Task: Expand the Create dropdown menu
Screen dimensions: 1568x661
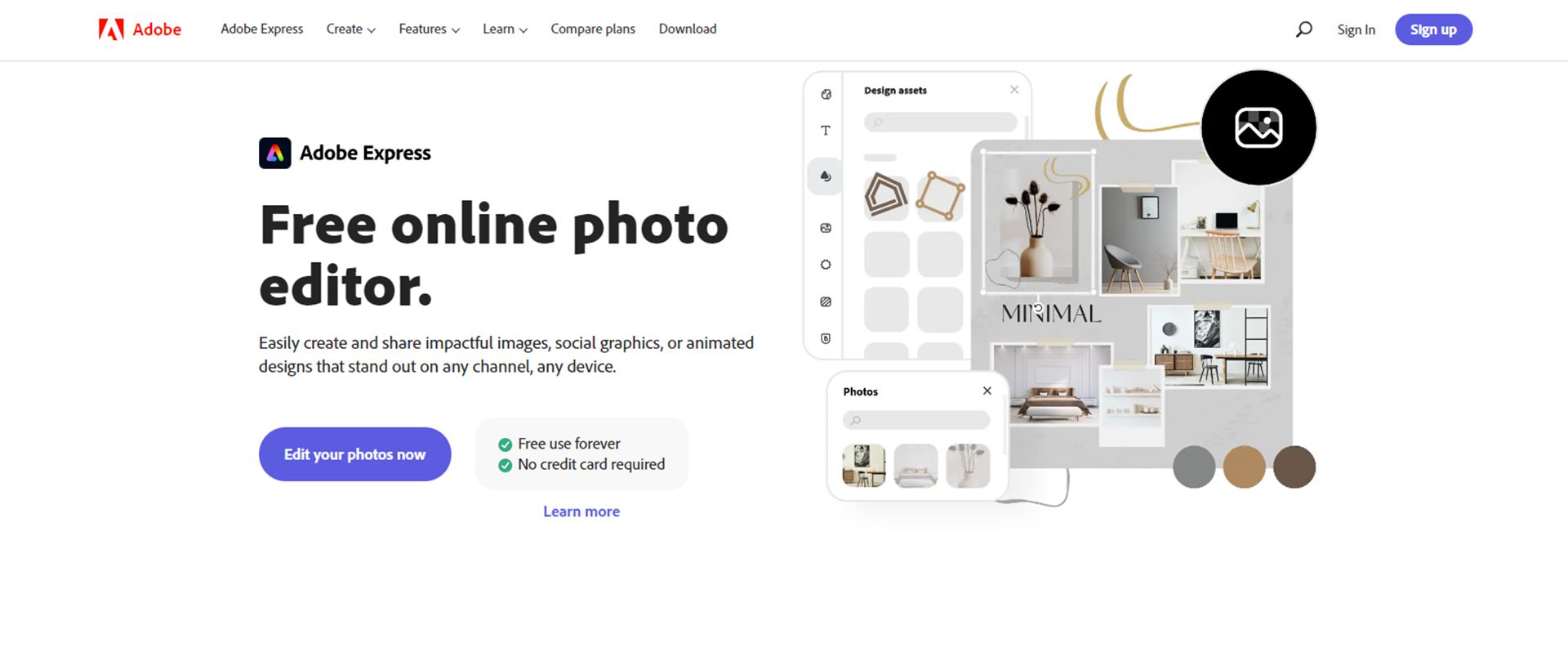Action: 350,29
